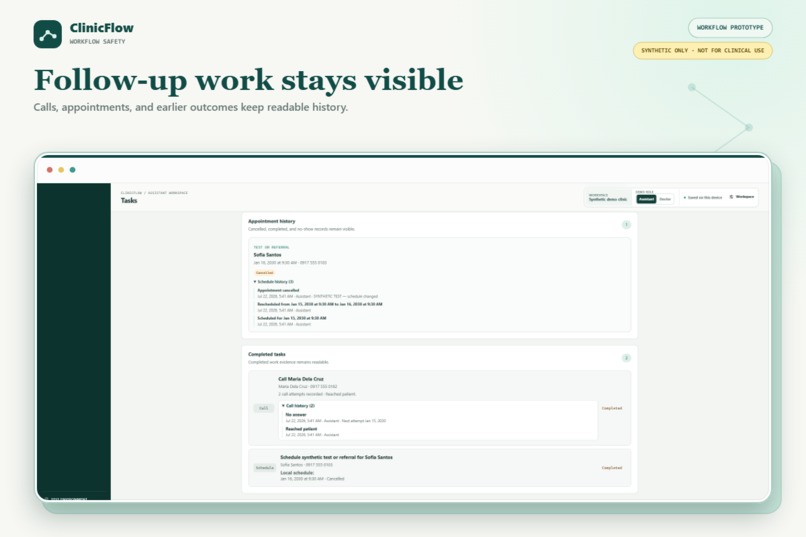Click the Synthetic demo clinic workspace label
806x537 pixels.
(608, 197)
